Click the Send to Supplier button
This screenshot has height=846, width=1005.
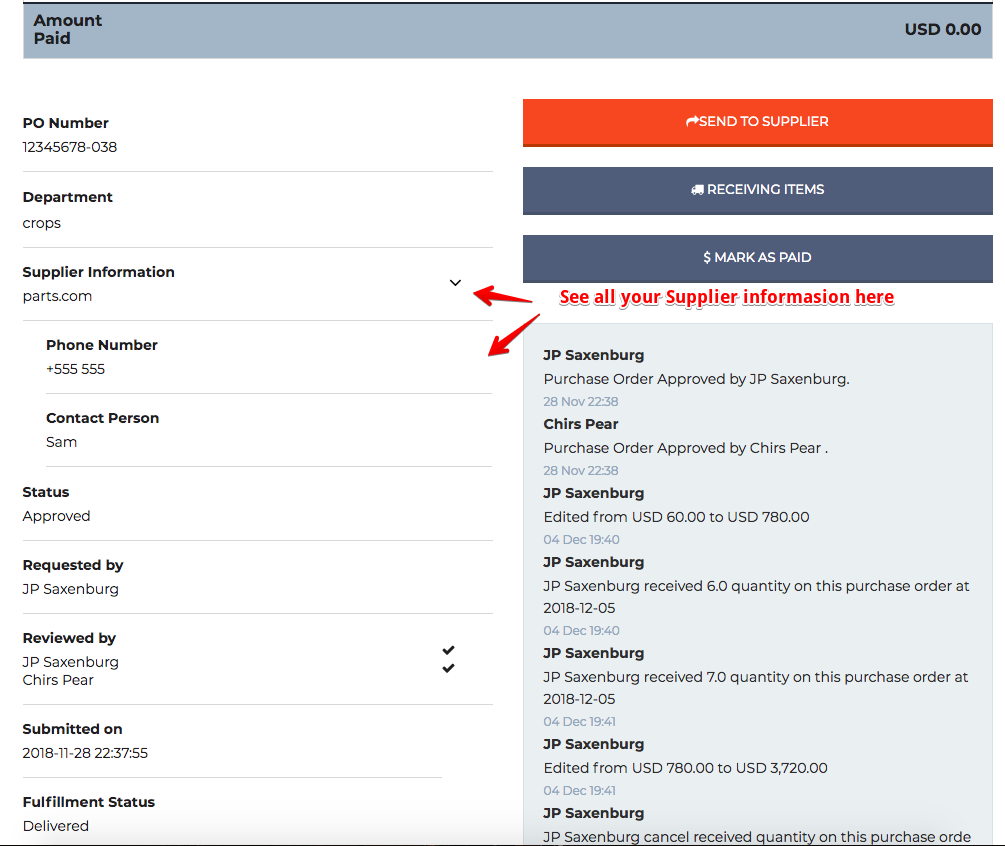click(758, 122)
